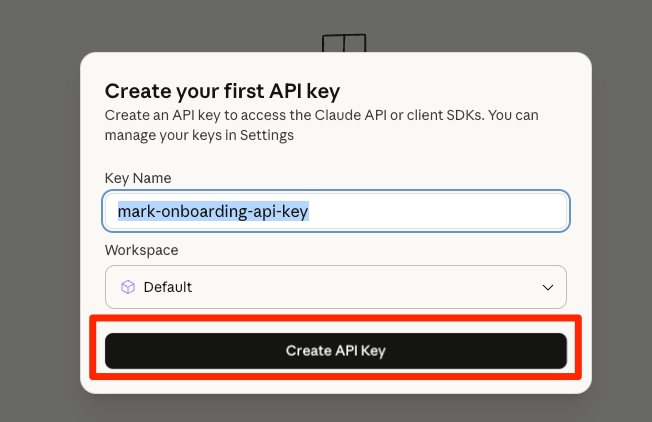This screenshot has height=422, width=652.
Task: Click the Key Name label
Action: tap(138, 178)
